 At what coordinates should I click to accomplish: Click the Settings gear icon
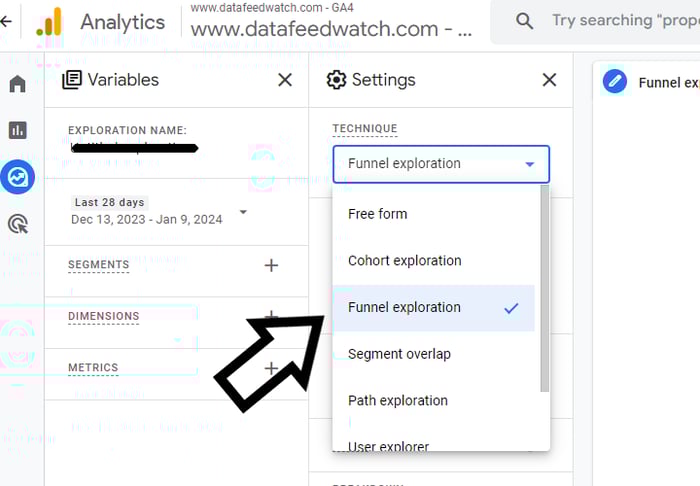[336, 80]
